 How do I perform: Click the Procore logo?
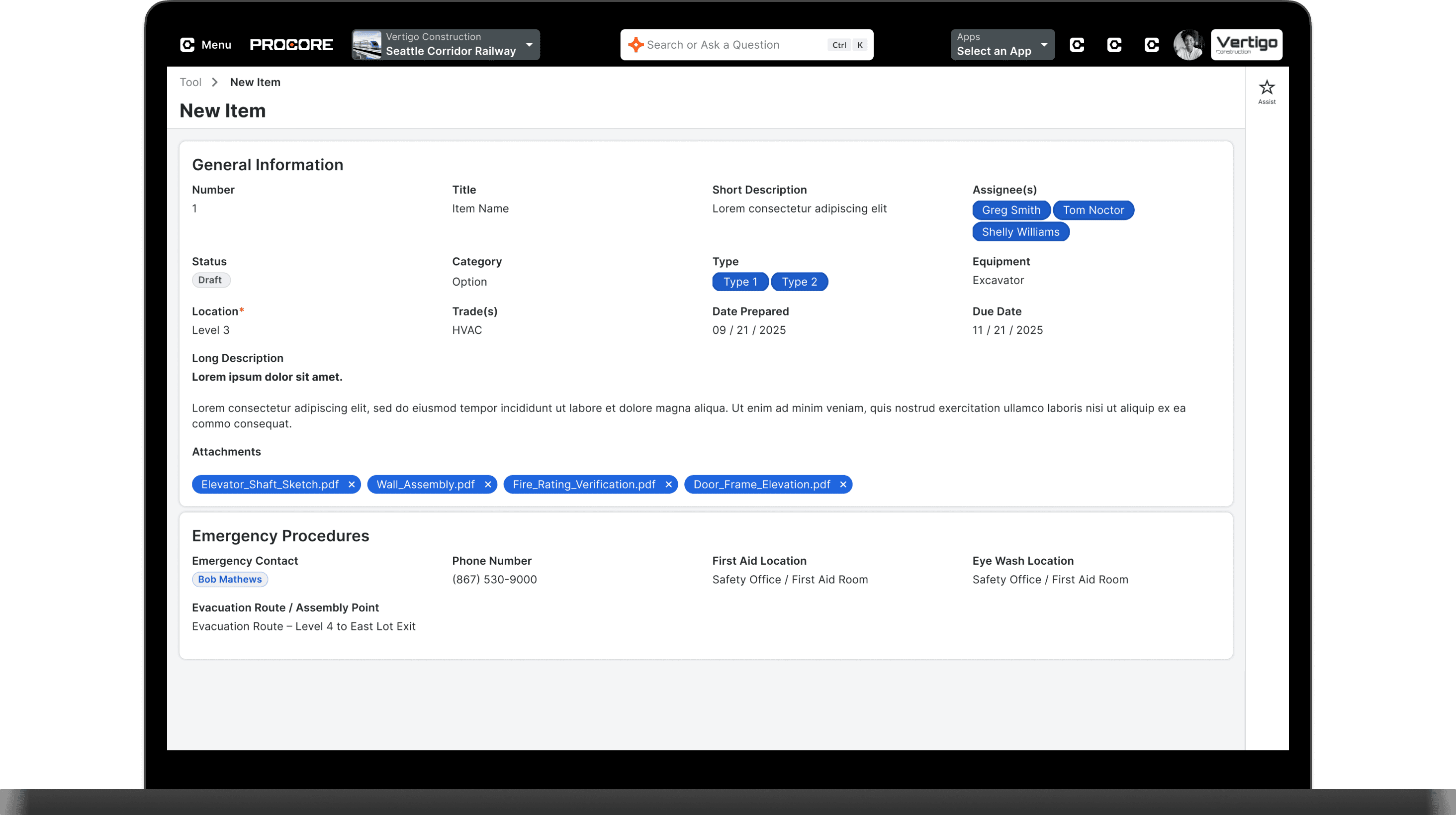(x=291, y=45)
